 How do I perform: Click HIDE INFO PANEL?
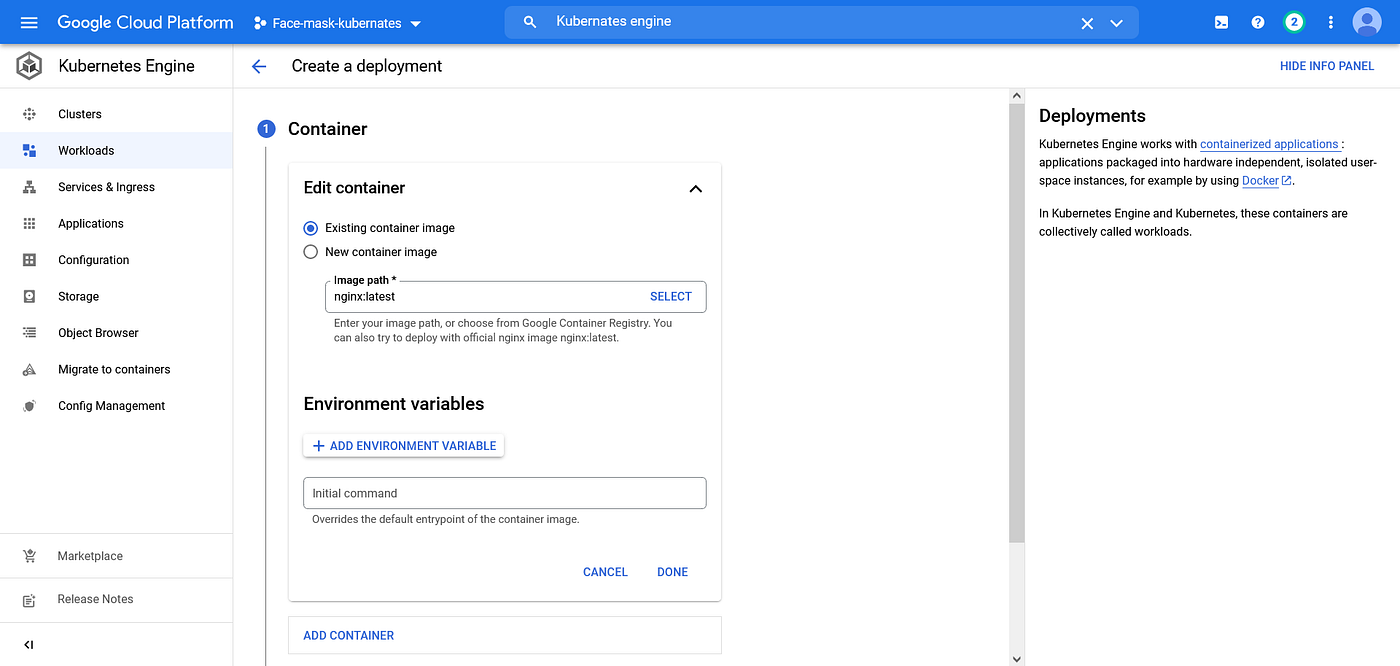click(1327, 66)
